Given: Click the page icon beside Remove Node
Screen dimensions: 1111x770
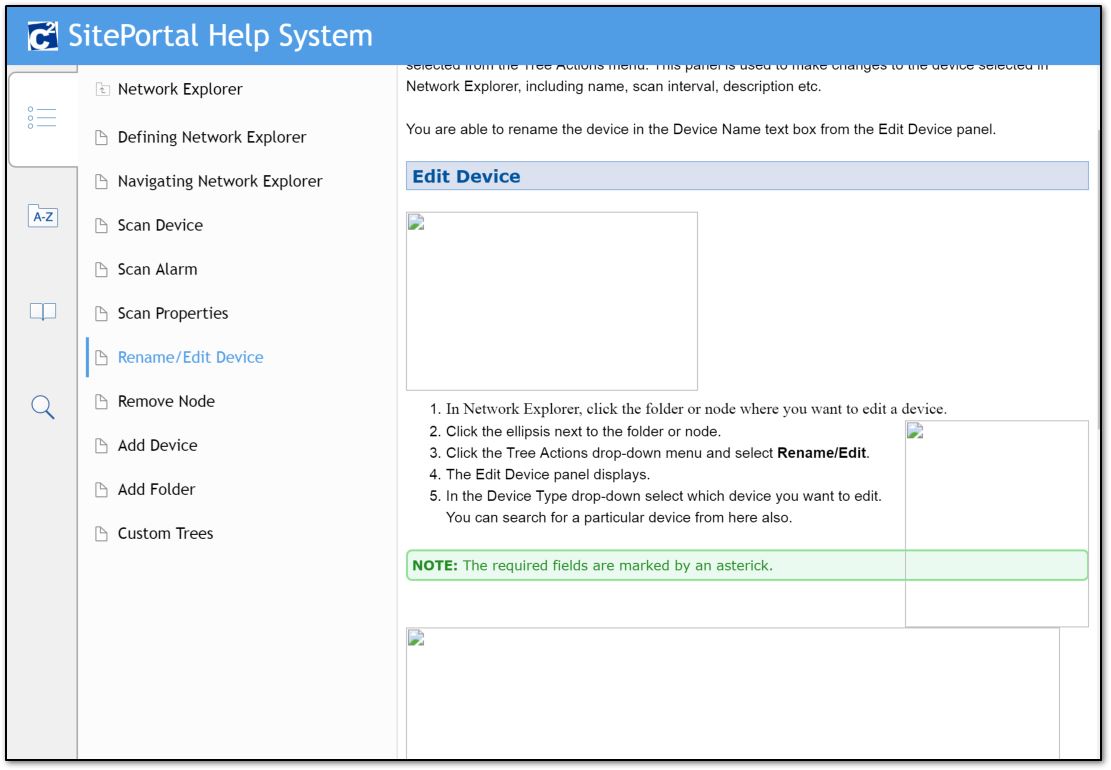Looking at the screenshot, I should coord(102,402).
